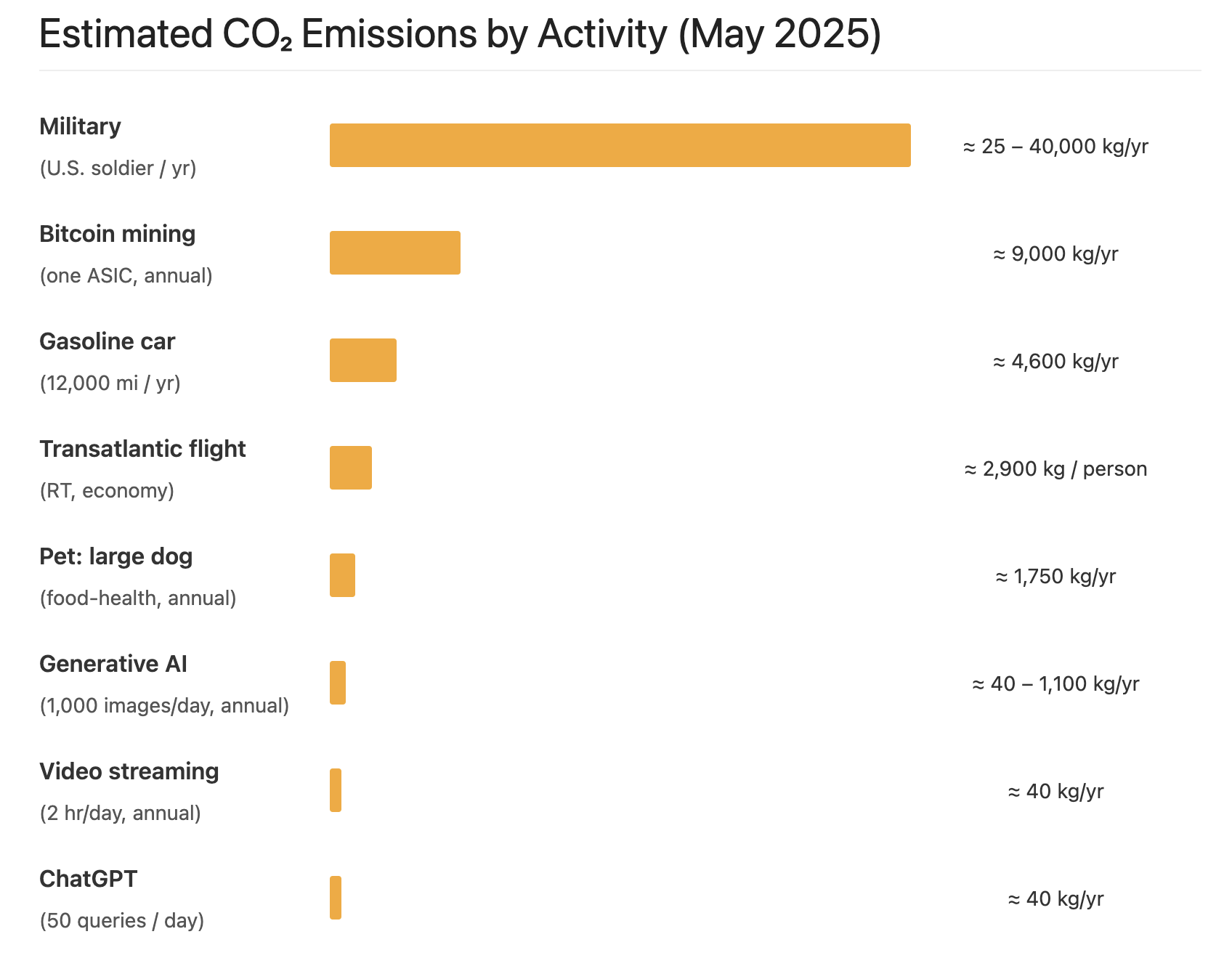Click the '≈ 1,750 kg/yr' value
The height and width of the screenshot is (966, 1232).
[1055, 577]
